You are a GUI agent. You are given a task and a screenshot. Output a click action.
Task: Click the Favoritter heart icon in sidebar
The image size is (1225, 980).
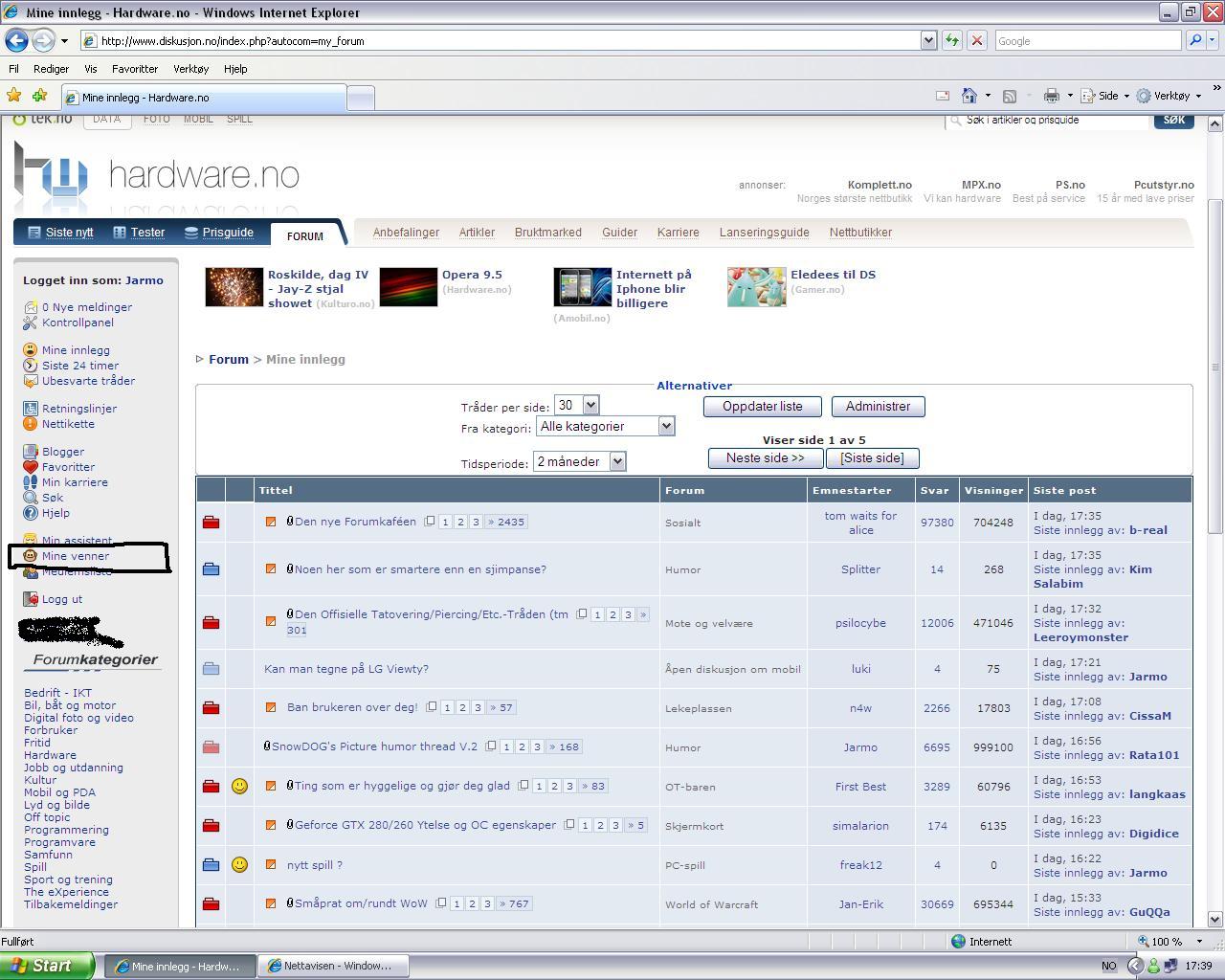tap(31, 467)
